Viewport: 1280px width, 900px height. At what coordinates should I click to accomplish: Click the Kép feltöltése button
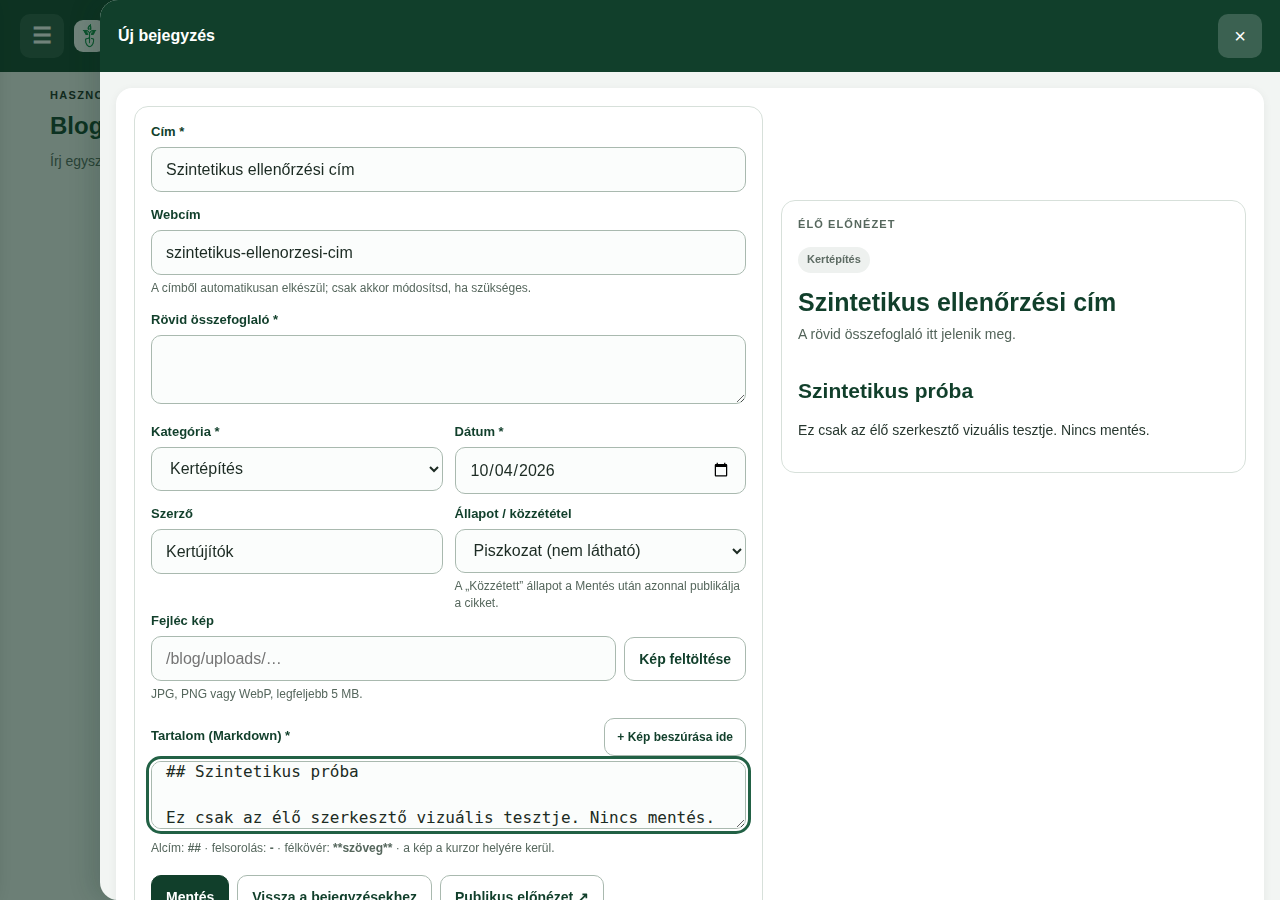pos(685,659)
